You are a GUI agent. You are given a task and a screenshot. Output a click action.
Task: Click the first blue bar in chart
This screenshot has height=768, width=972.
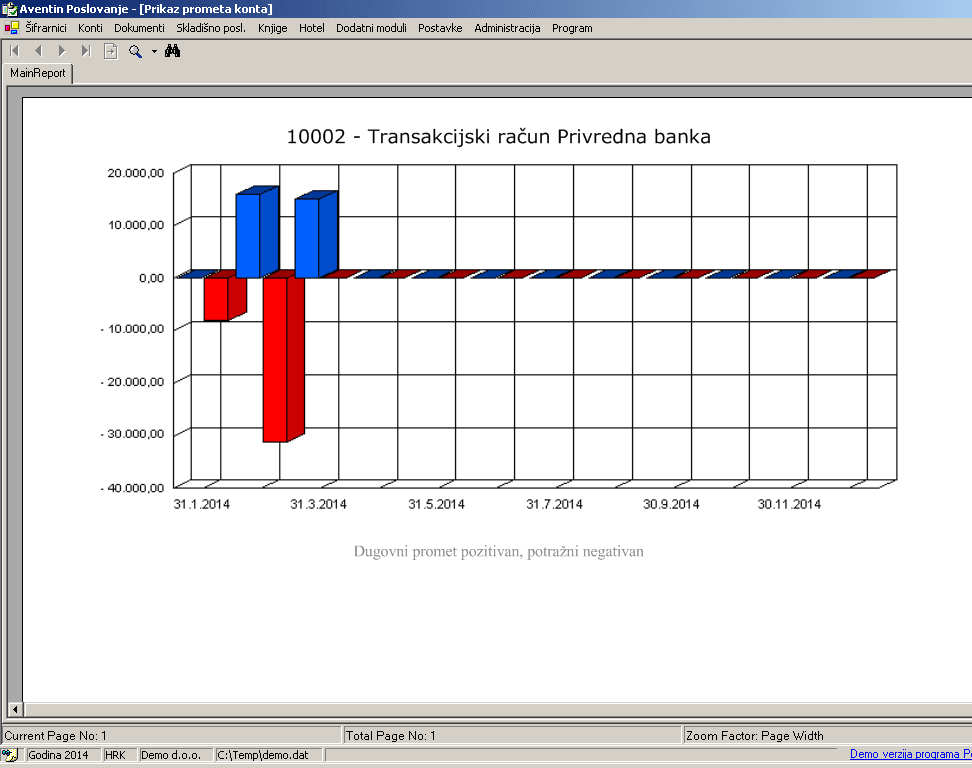[248, 235]
